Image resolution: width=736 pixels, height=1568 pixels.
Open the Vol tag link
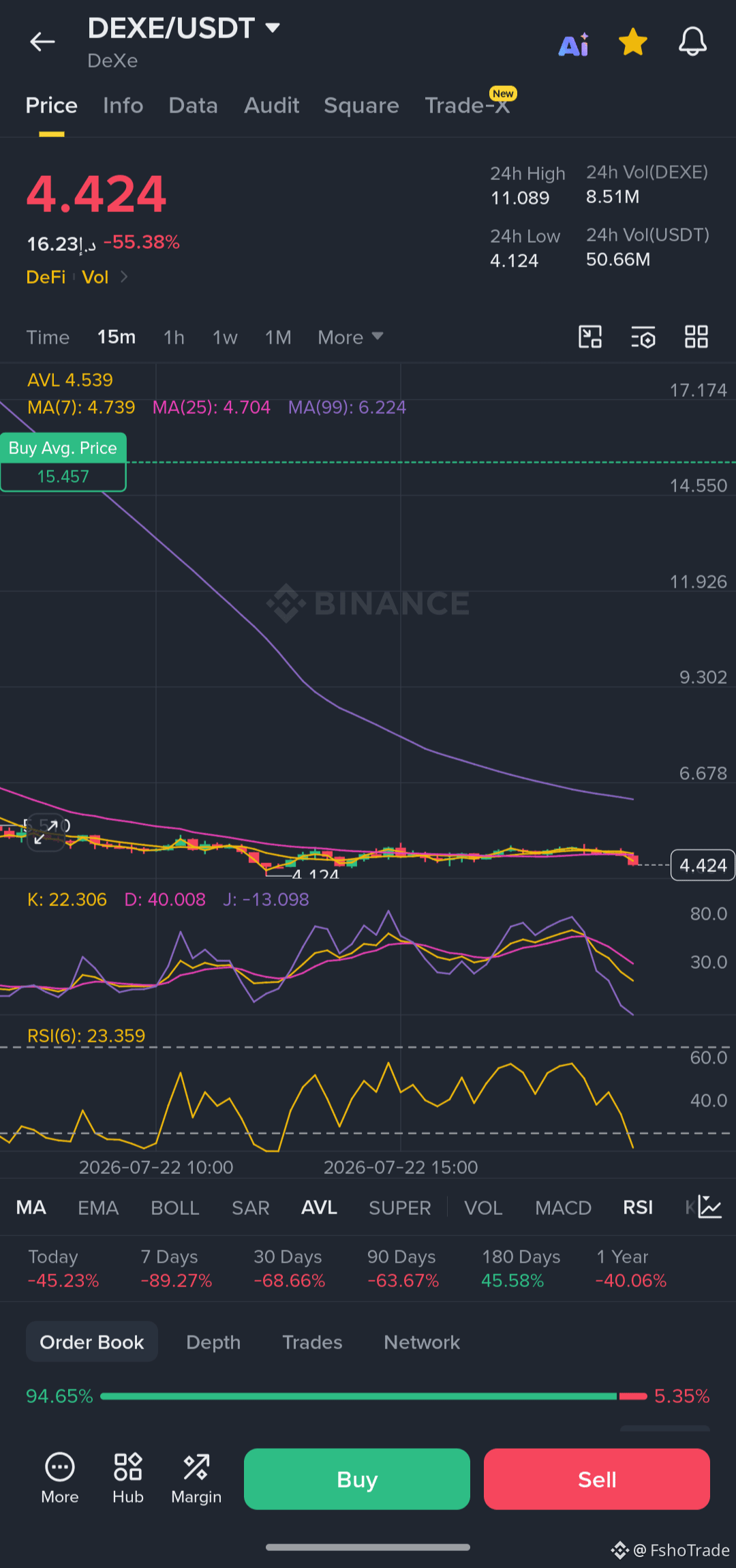click(x=95, y=277)
